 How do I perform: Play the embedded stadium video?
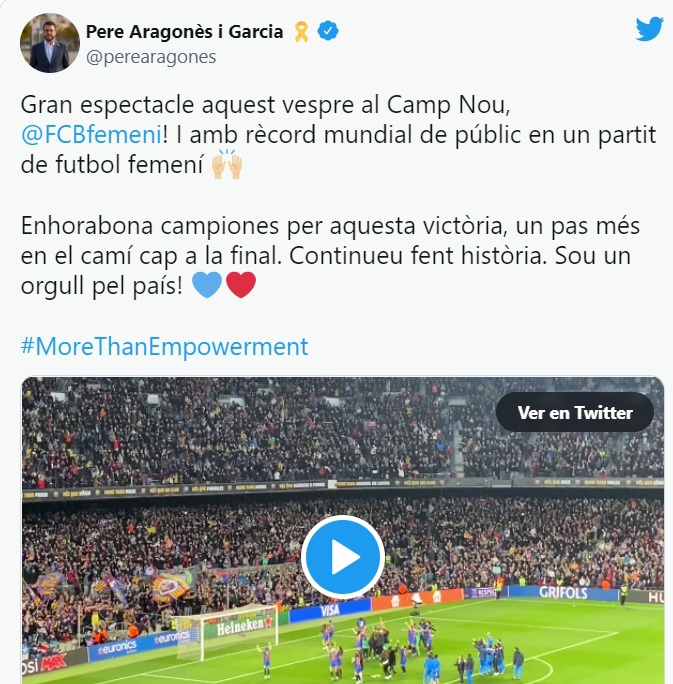343,557
